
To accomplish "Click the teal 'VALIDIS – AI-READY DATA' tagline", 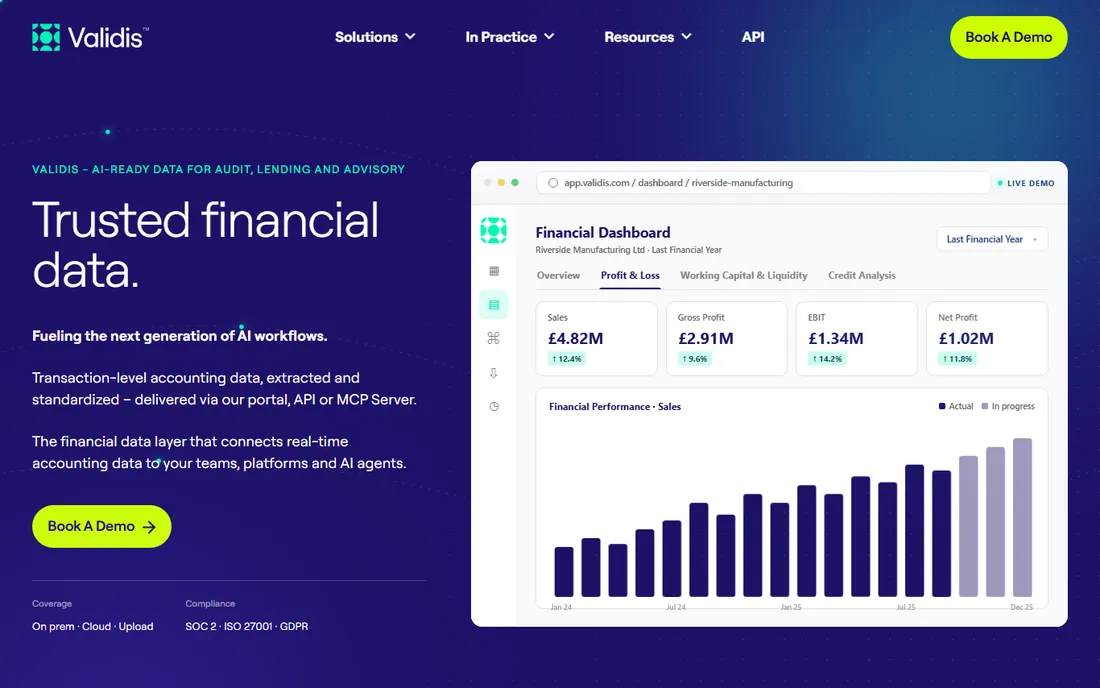I will (x=218, y=169).
